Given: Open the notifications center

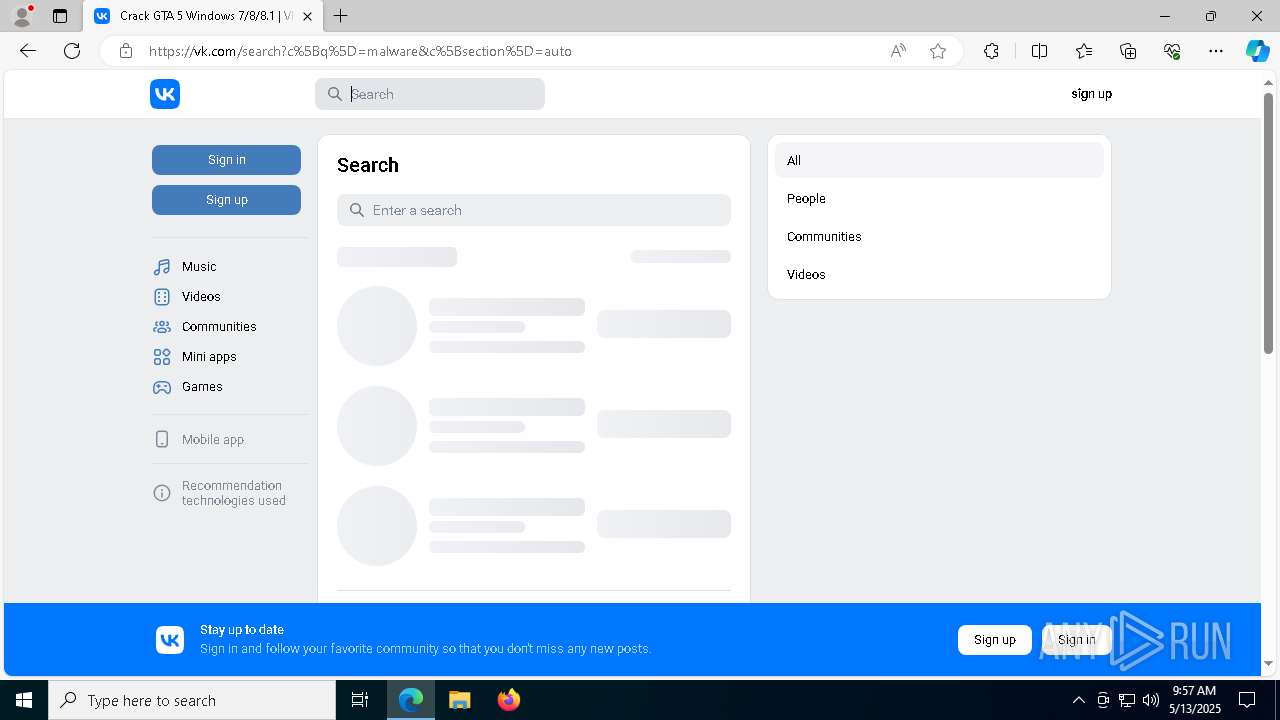Looking at the screenshot, I should 1247,700.
